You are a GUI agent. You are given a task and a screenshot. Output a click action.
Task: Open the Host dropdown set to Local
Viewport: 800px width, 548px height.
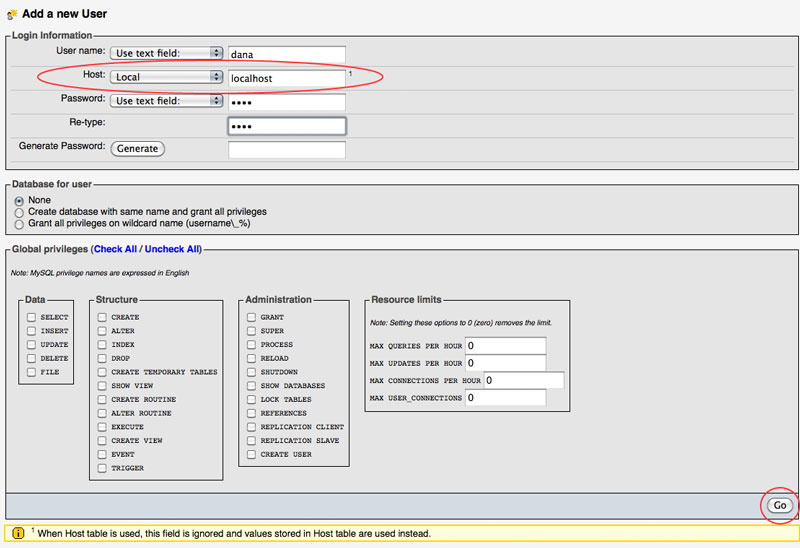click(166, 77)
